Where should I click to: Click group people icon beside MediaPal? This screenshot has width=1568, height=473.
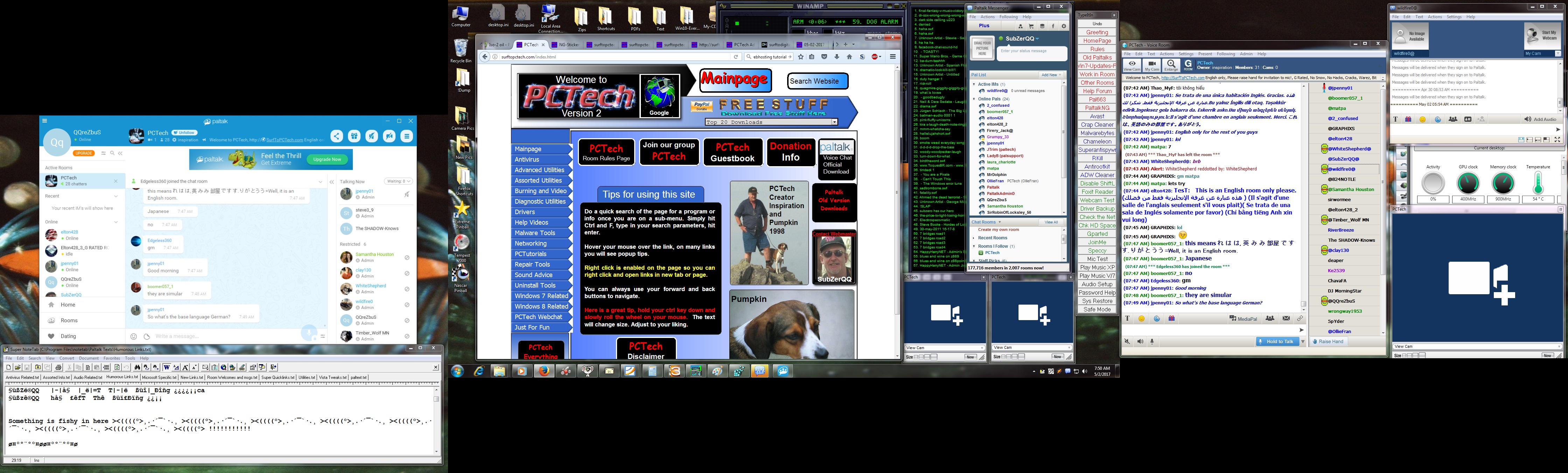tap(1270, 318)
